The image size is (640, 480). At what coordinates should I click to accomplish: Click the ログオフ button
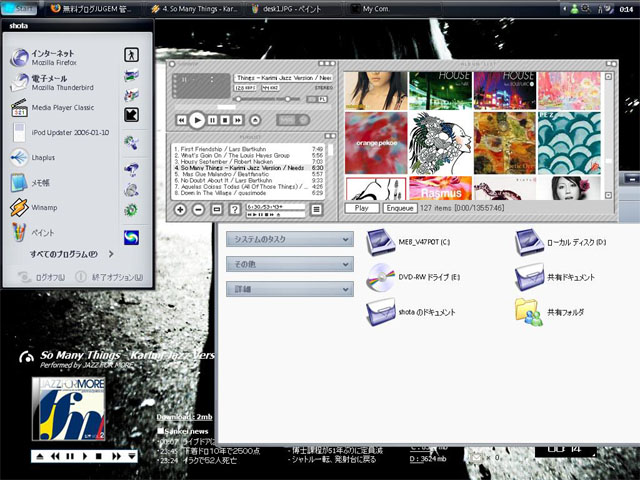[42, 277]
